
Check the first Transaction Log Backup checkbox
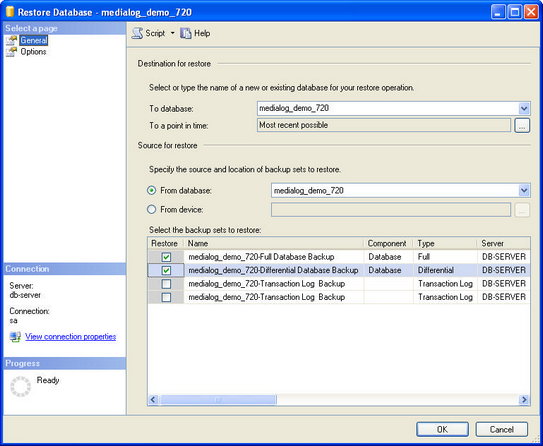pyautogui.click(x=166, y=284)
